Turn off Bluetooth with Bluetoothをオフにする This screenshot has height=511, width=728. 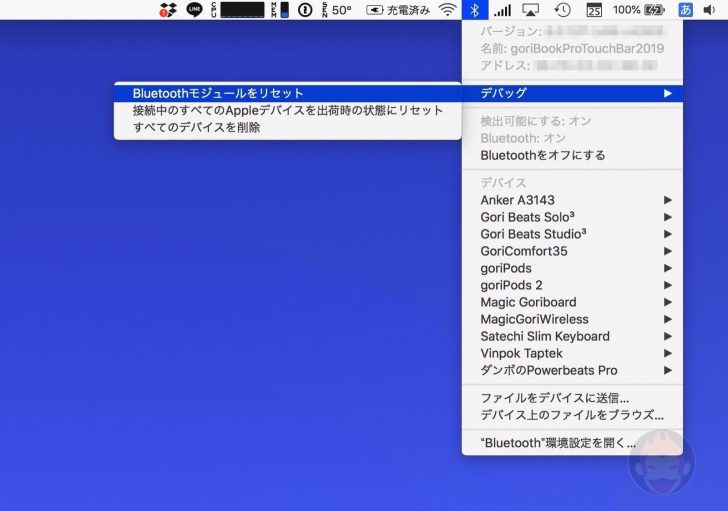pos(572,155)
